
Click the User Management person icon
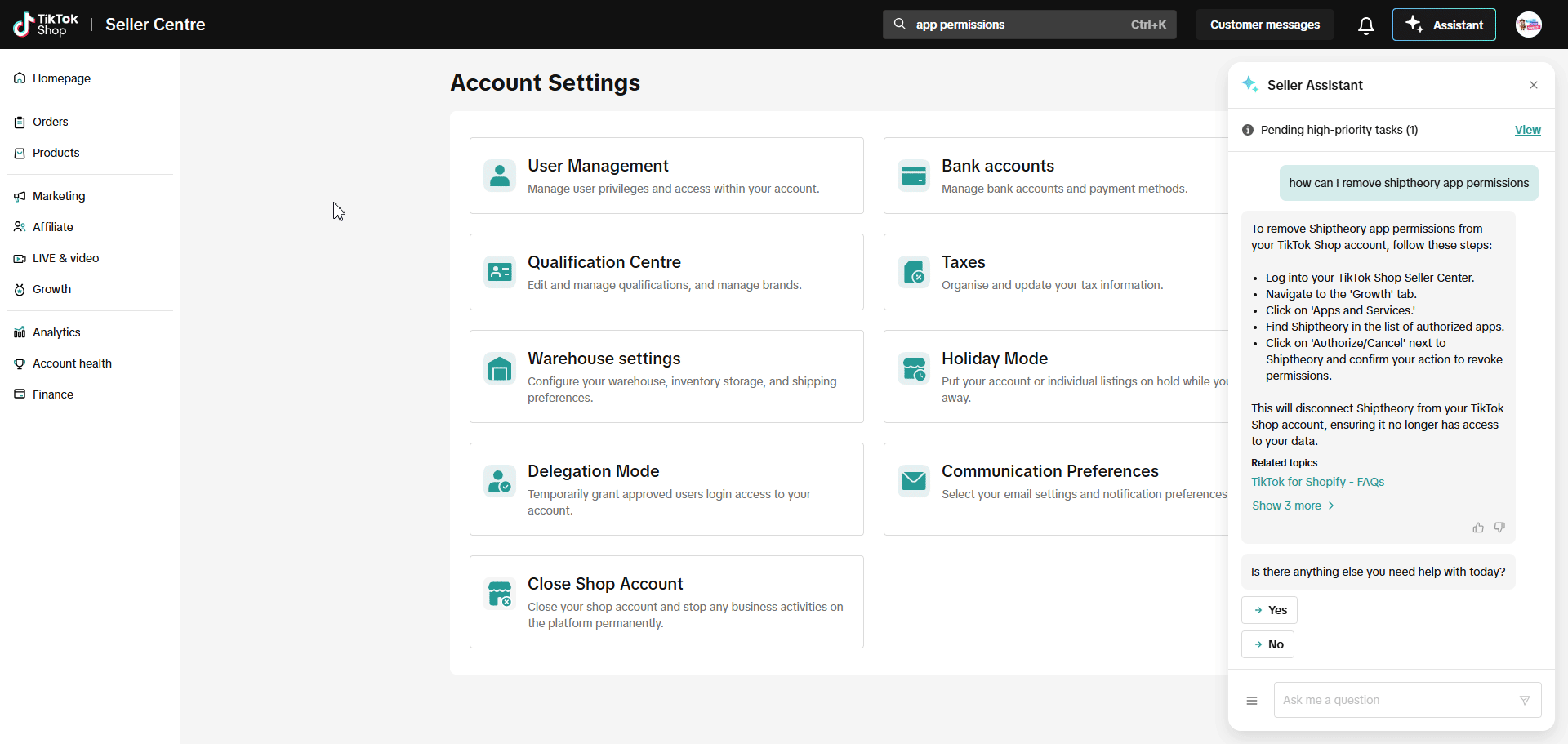[x=500, y=176]
